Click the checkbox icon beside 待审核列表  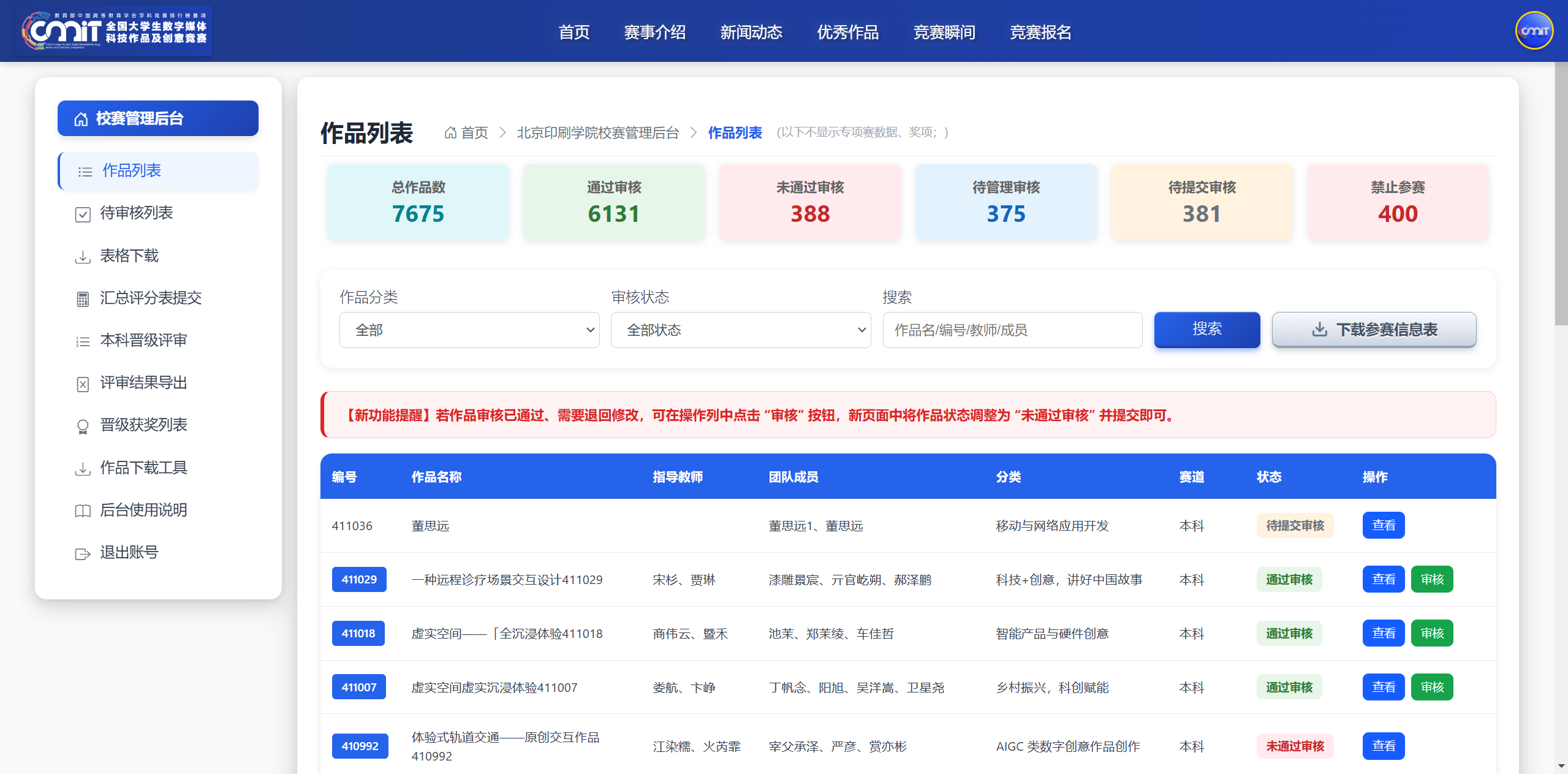83,214
